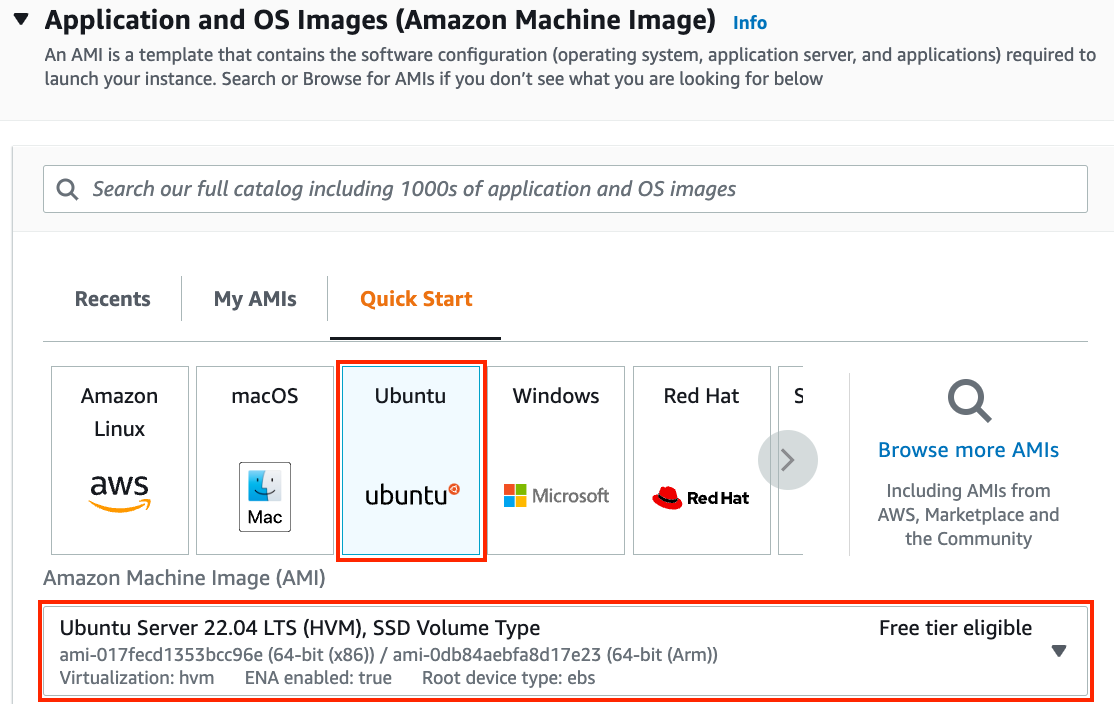The width and height of the screenshot is (1114, 704).
Task: Open the Info link beside the heading
Action: [x=750, y=22]
